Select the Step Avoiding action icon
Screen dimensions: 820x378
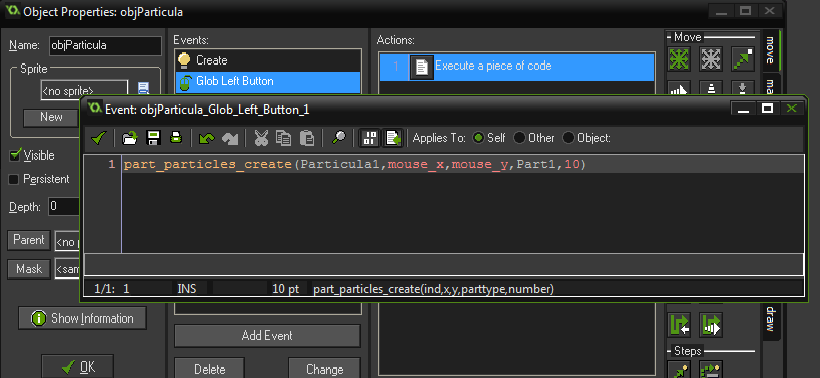click(x=711, y=370)
